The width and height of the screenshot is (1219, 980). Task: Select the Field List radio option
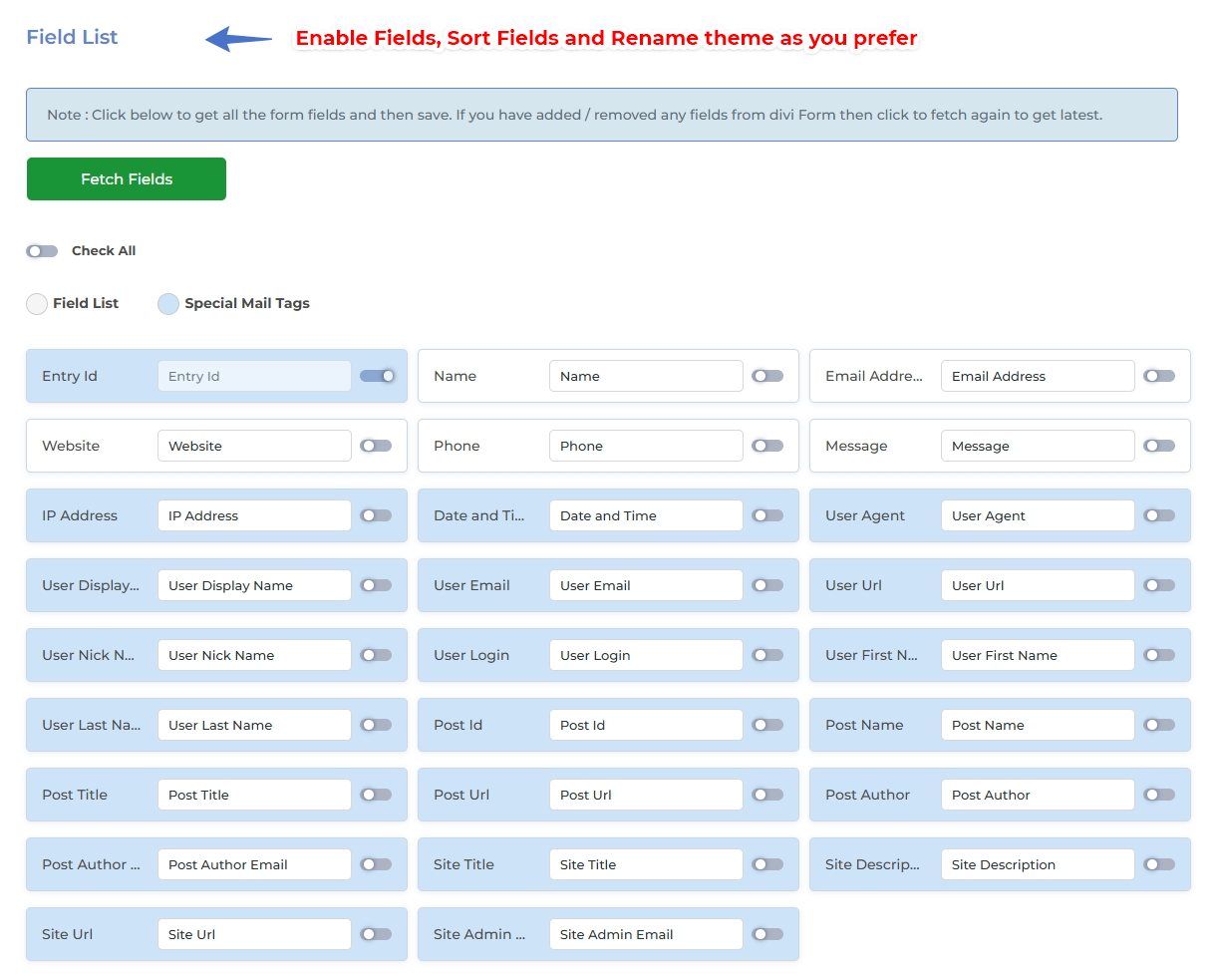pos(37,304)
